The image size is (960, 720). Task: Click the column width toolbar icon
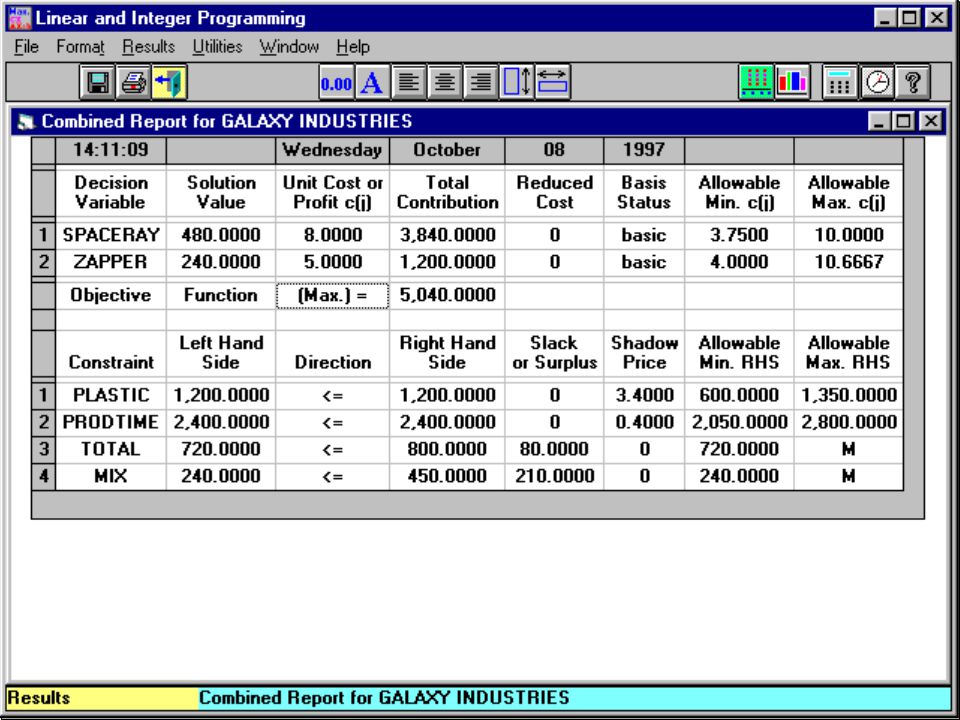coord(553,83)
